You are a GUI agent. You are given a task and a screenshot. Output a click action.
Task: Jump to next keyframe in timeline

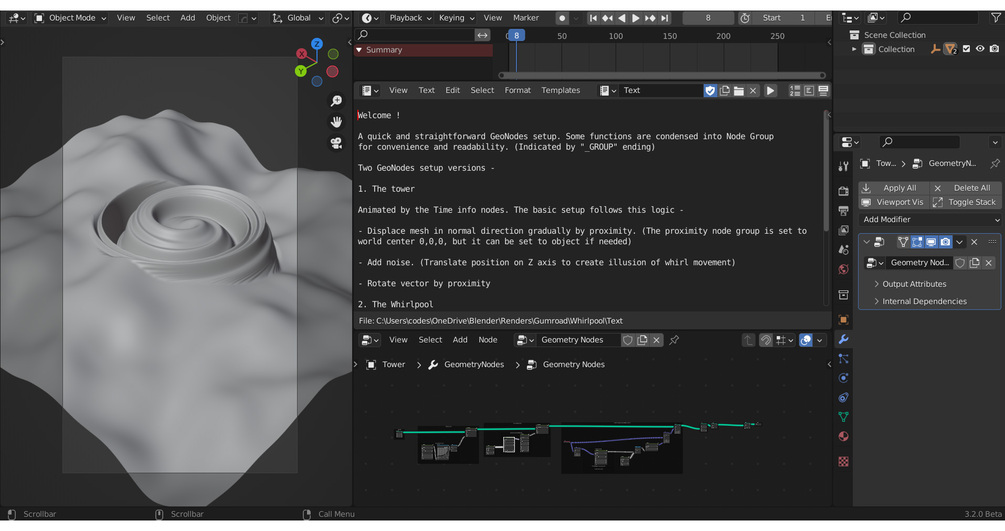(x=650, y=18)
